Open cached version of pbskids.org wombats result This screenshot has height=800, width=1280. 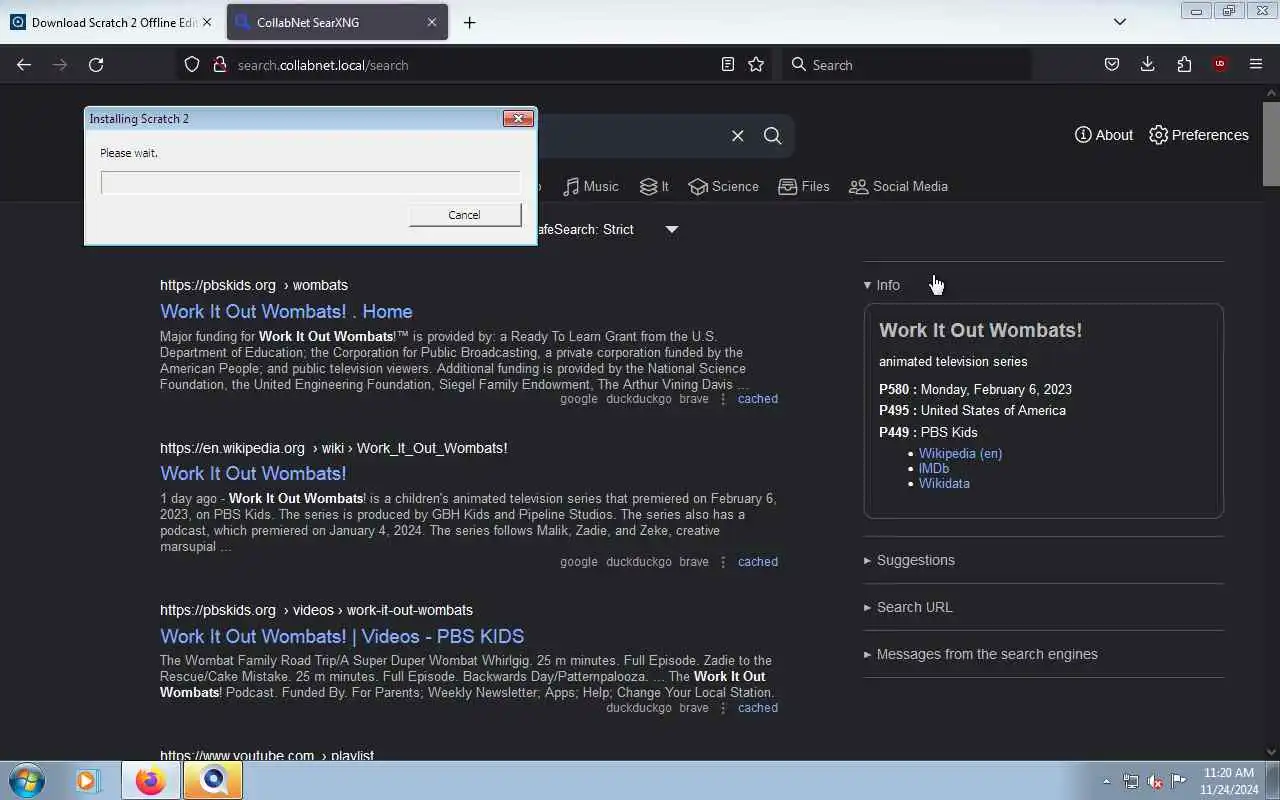[x=757, y=399]
